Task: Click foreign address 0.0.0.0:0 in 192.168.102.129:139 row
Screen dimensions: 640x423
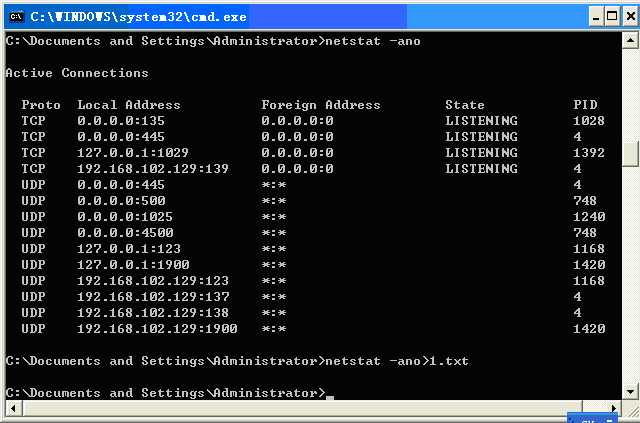Action: click(297, 169)
